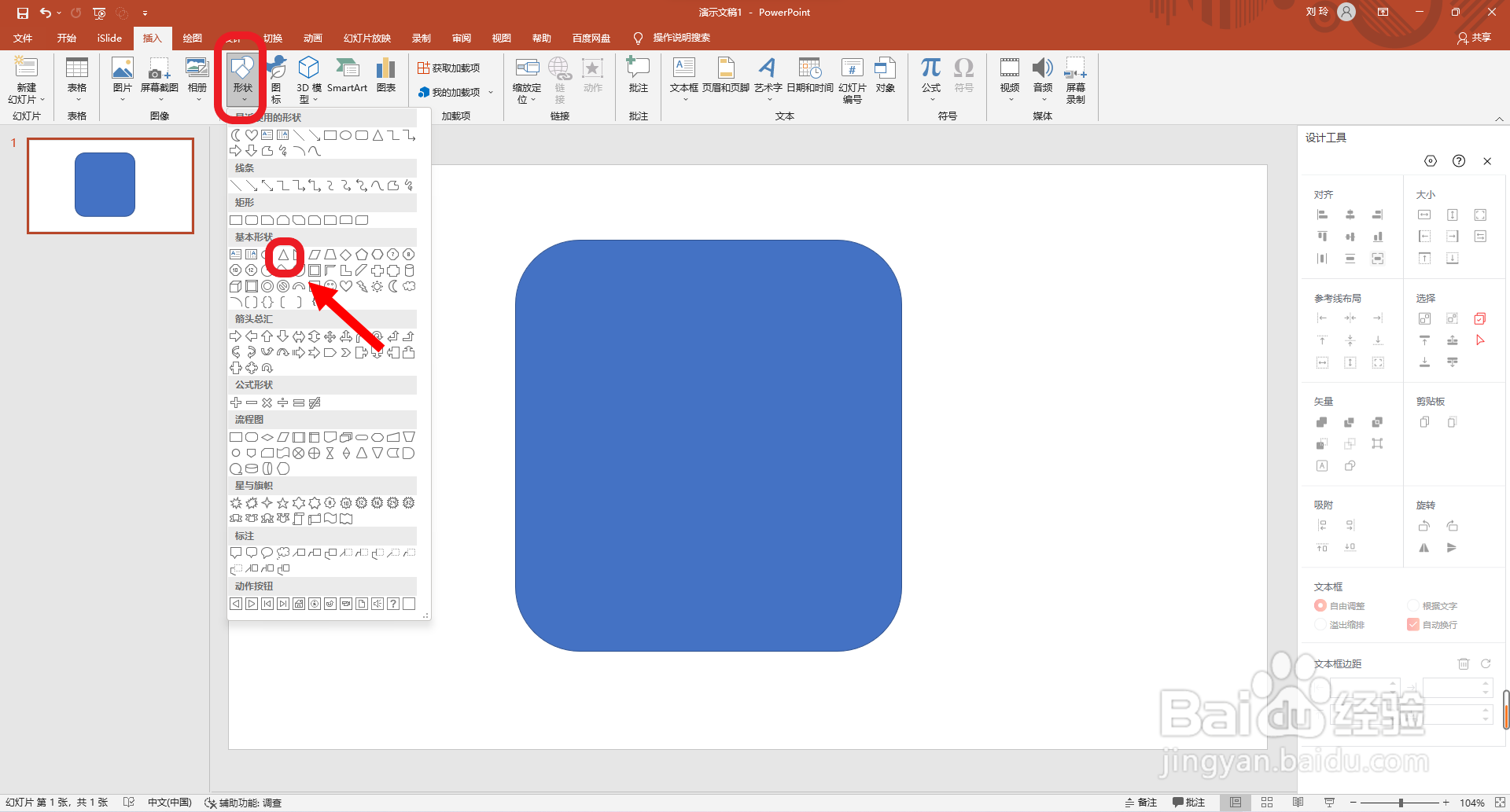The image size is (1510, 812).
Task: Click equal-width icon under 大小
Action: [x=1424, y=215]
